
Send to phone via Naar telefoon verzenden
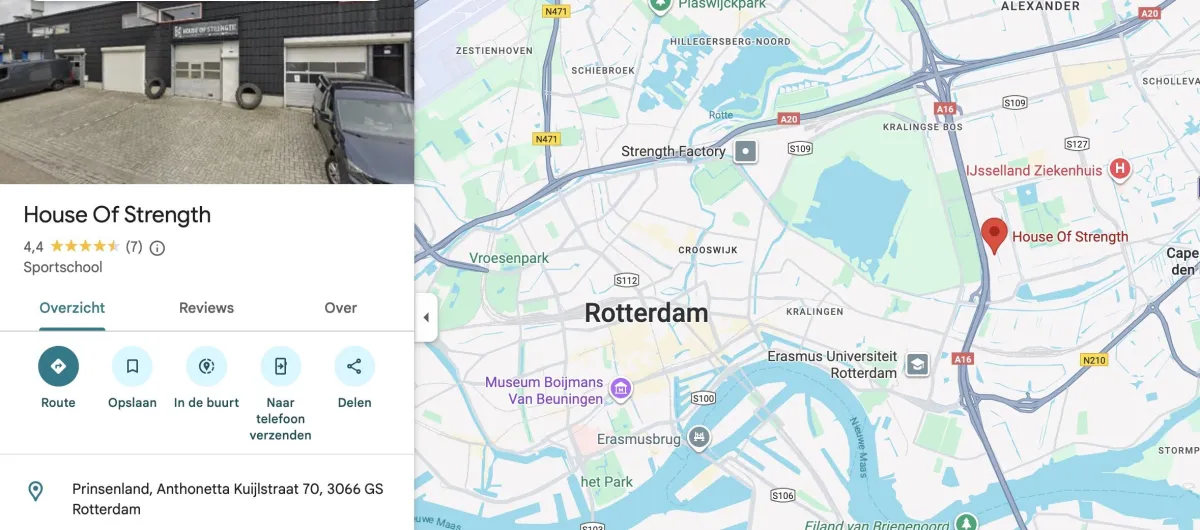pyautogui.click(x=280, y=366)
